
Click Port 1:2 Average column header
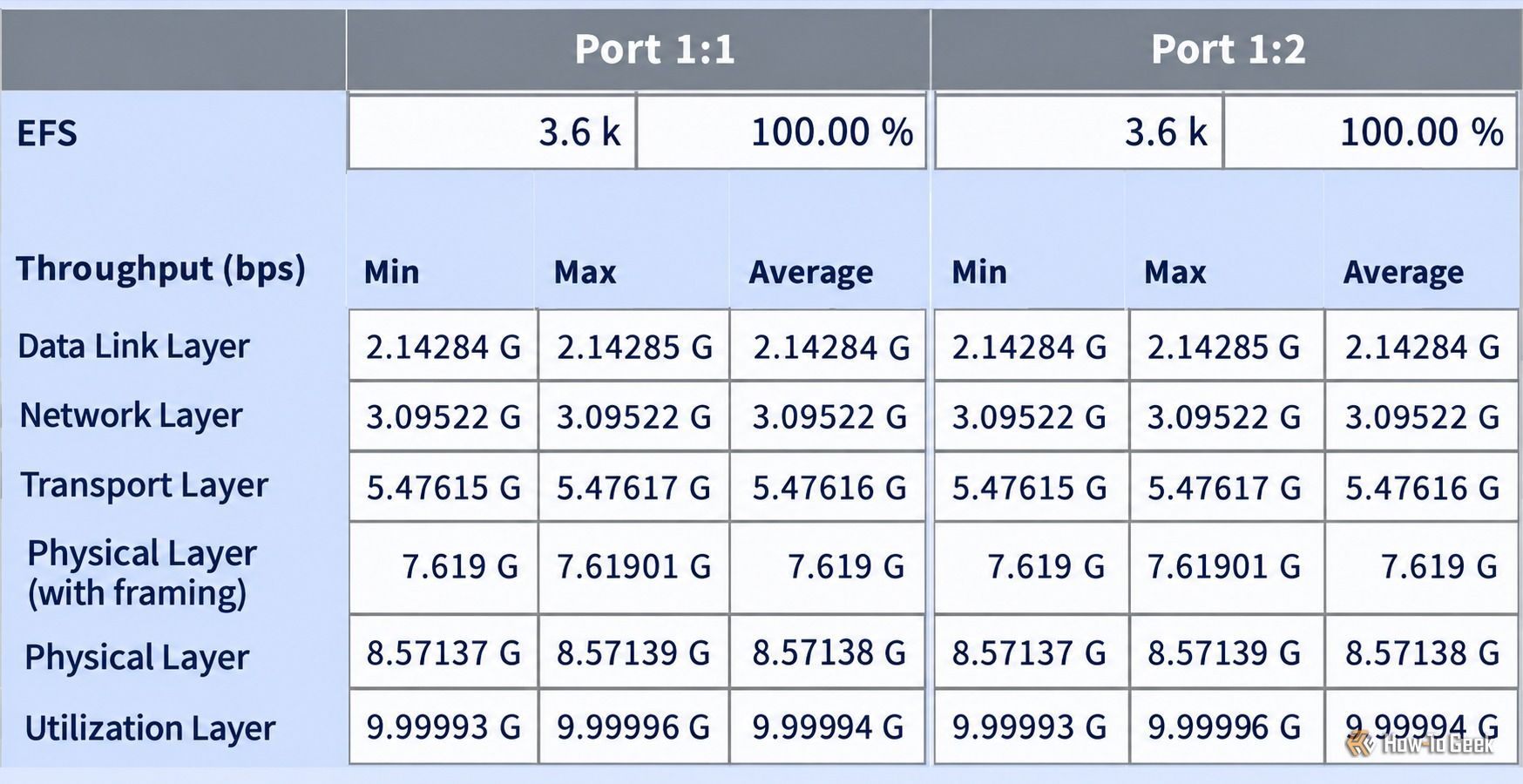point(1404,273)
